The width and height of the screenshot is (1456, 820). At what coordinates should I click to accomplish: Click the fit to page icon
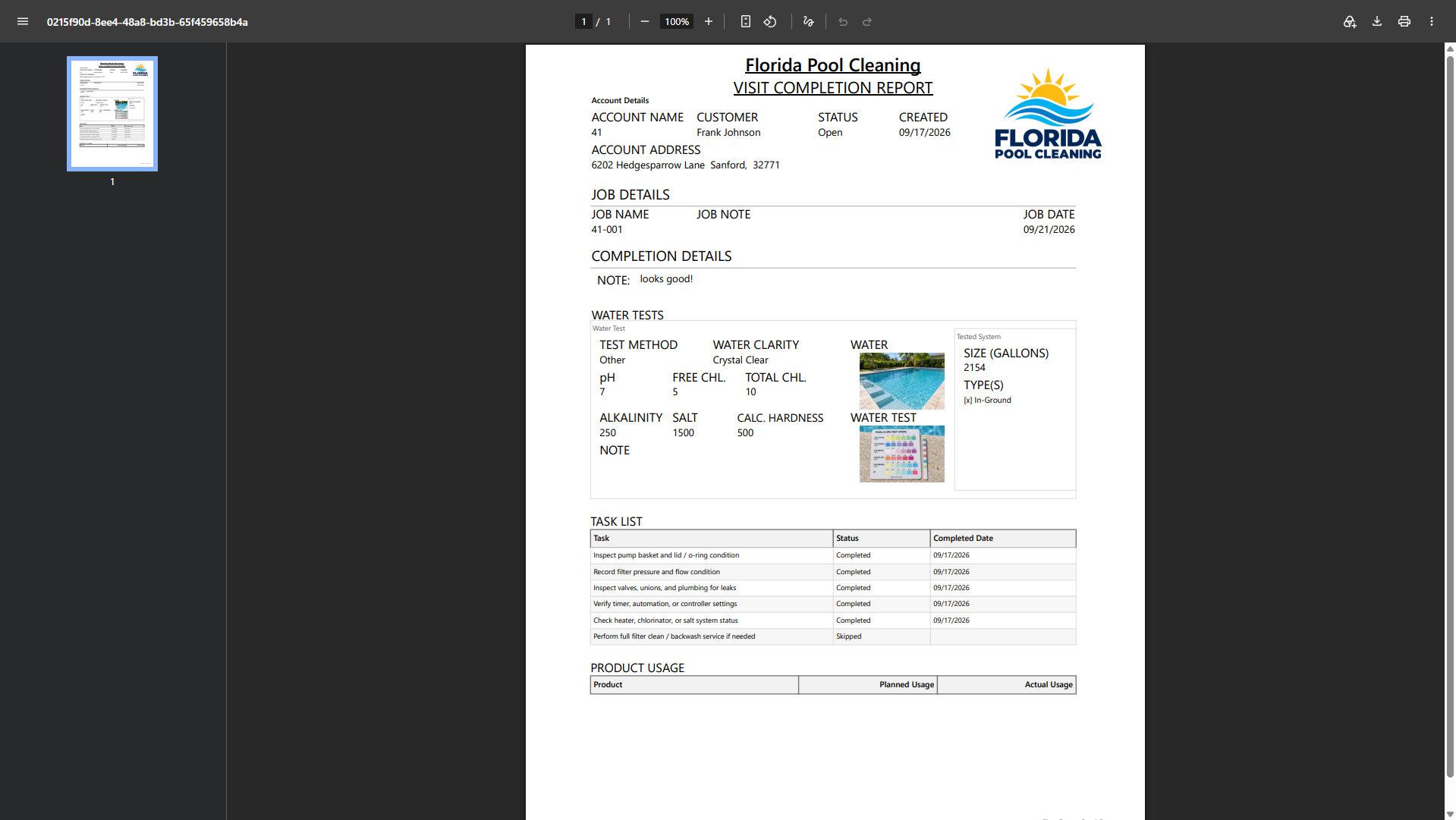pos(746,21)
